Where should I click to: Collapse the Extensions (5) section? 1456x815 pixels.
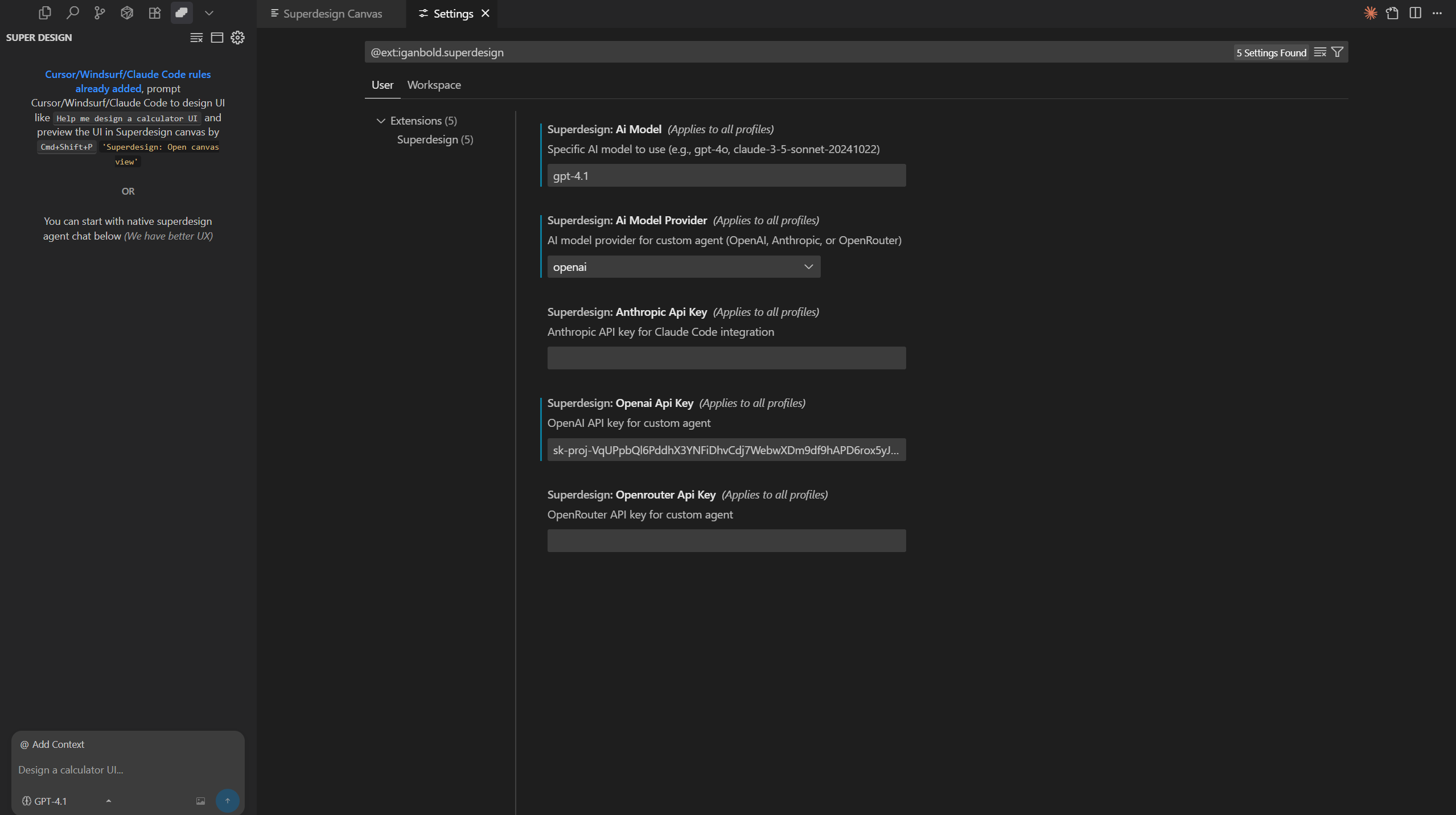(x=380, y=121)
